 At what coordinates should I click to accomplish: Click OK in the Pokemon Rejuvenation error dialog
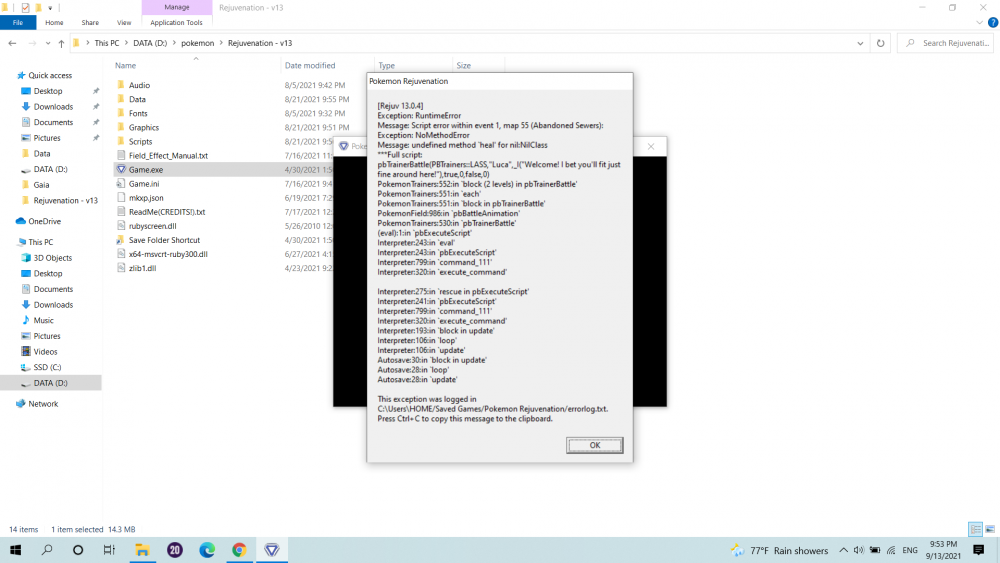594,445
